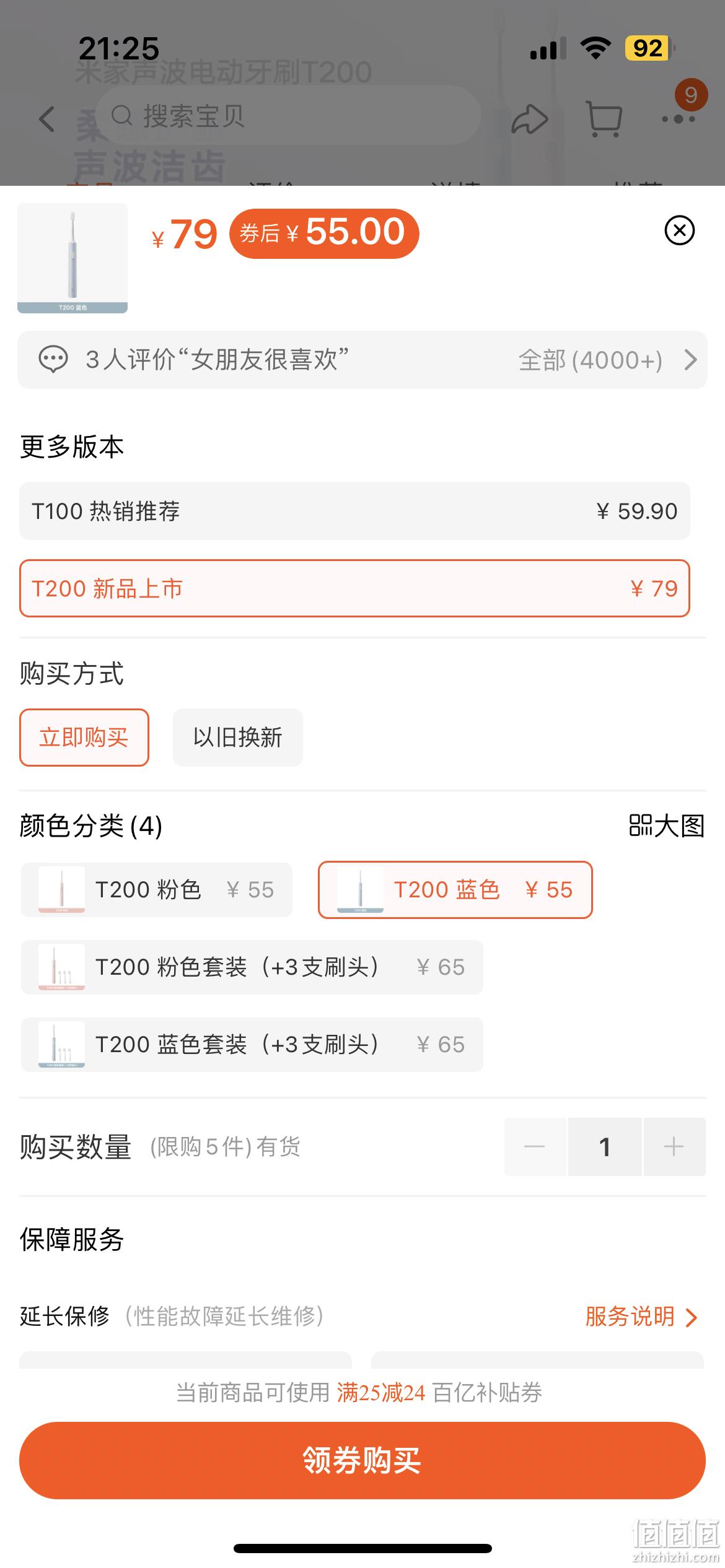725x1568 pixels.
Task: Choose 立即购买 purchase method
Action: [84, 738]
